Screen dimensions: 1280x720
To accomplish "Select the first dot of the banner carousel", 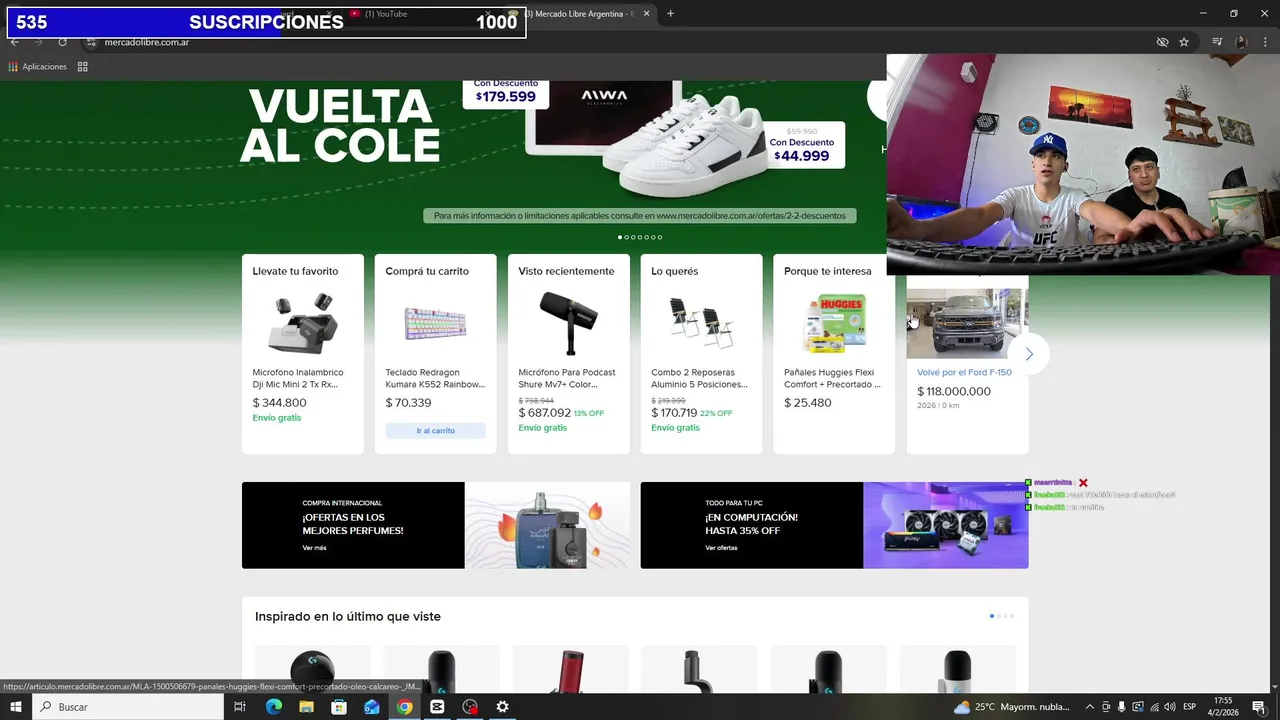I will tap(620, 237).
